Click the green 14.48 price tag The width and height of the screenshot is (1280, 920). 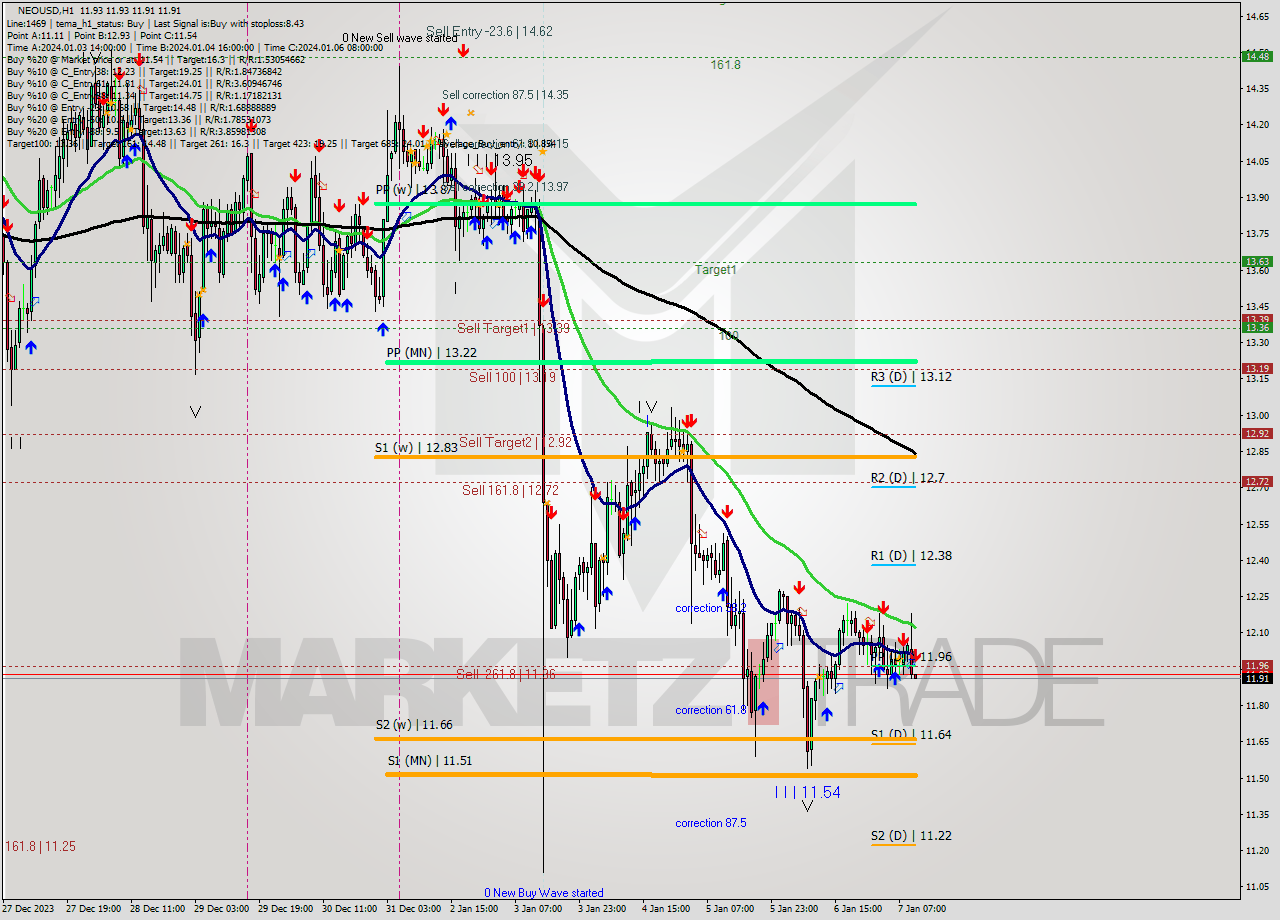click(1256, 56)
